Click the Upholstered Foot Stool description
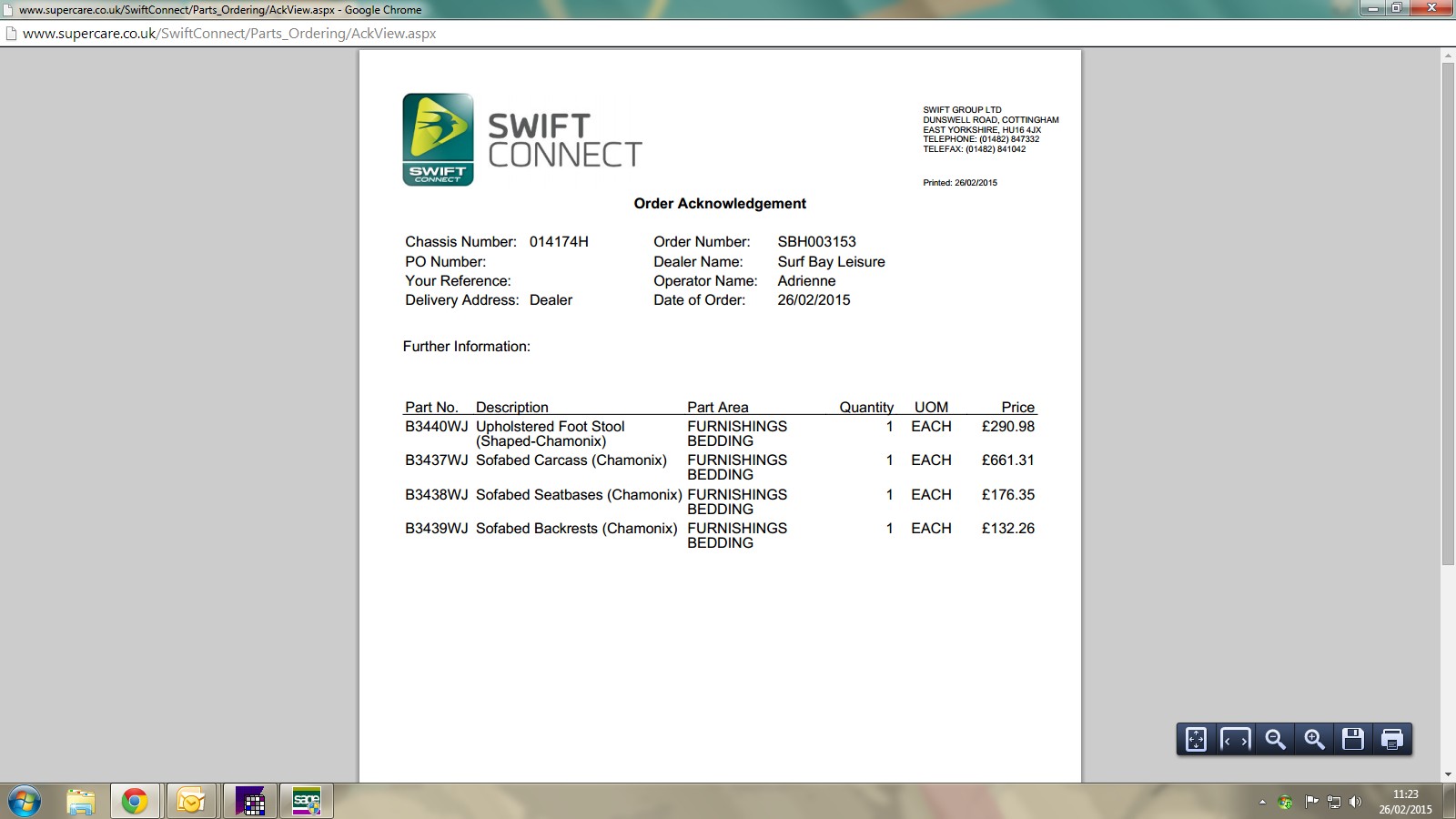Image resolution: width=1456 pixels, height=819 pixels. [551, 434]
